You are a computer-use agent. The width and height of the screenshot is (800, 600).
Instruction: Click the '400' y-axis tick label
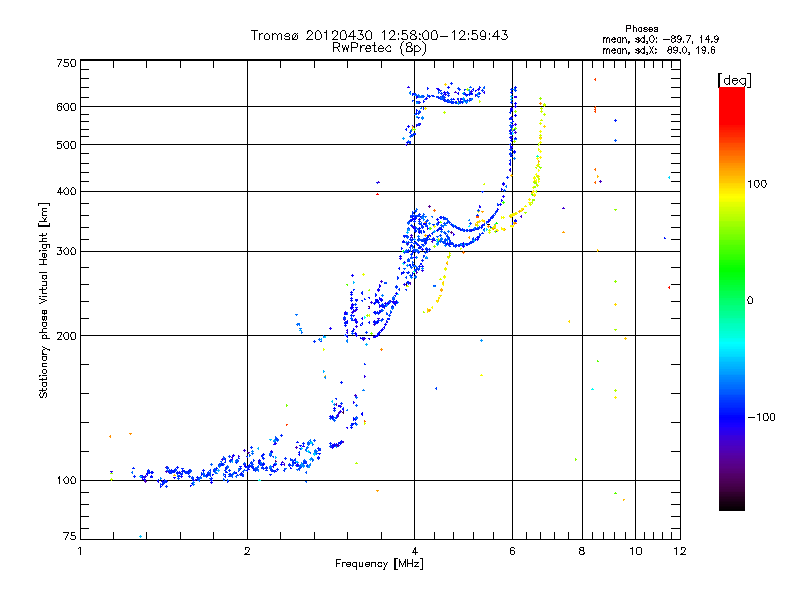[66, 192]
